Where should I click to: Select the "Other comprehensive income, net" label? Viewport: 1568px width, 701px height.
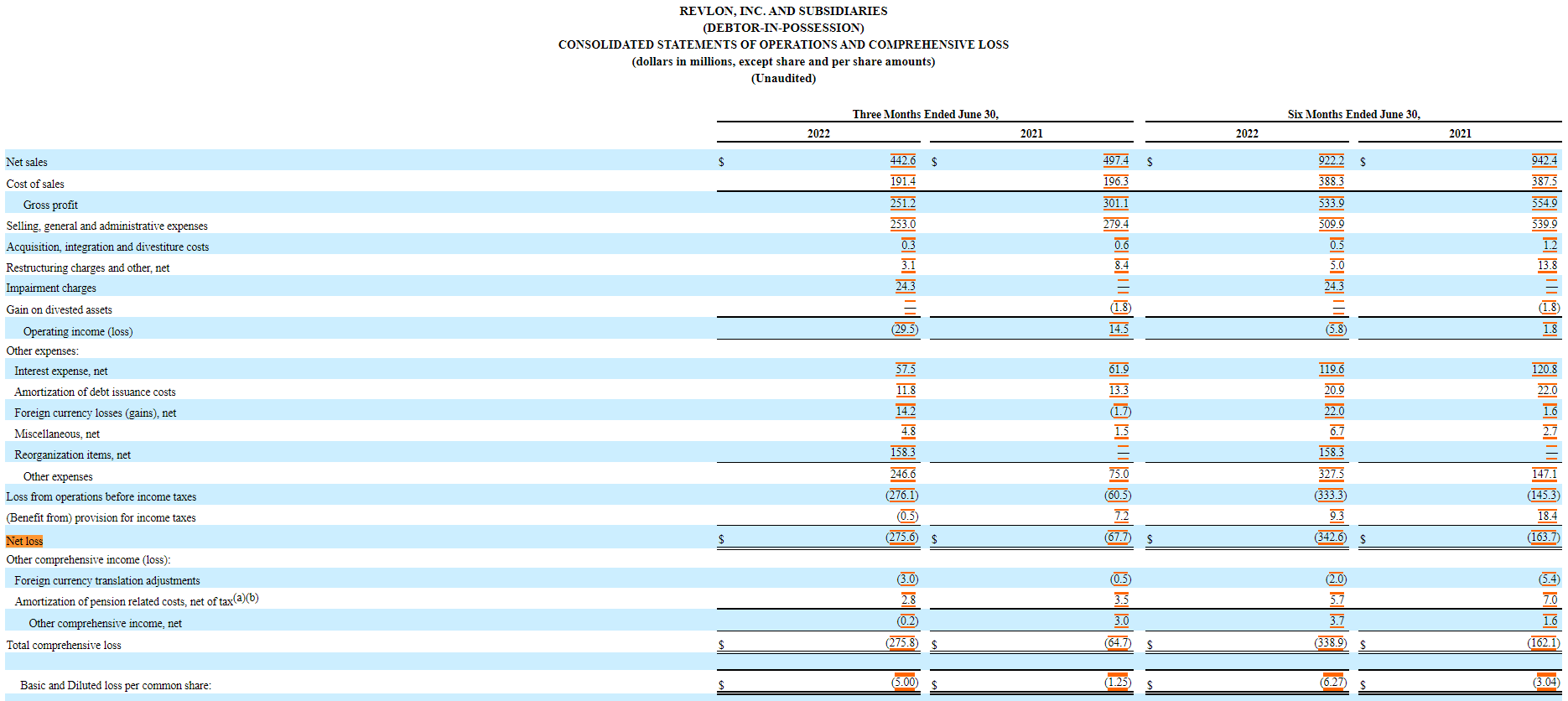click(106, 623)
